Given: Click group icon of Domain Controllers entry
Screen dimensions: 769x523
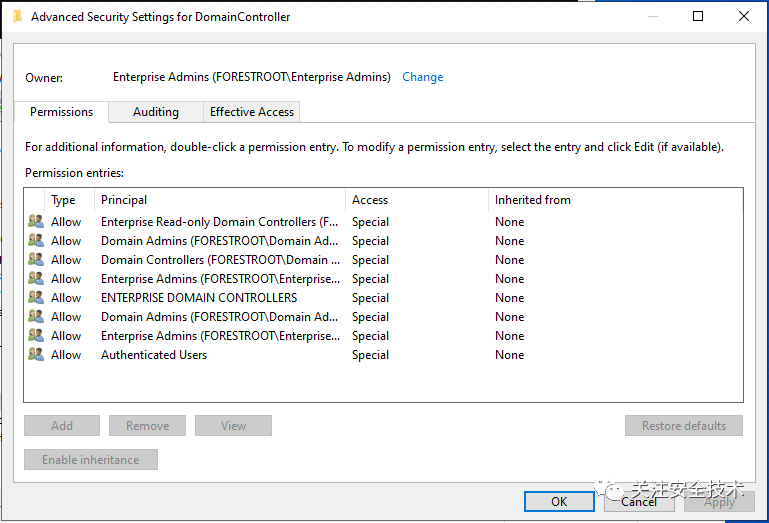Looking at the screenshot, I should coord(36,259).
